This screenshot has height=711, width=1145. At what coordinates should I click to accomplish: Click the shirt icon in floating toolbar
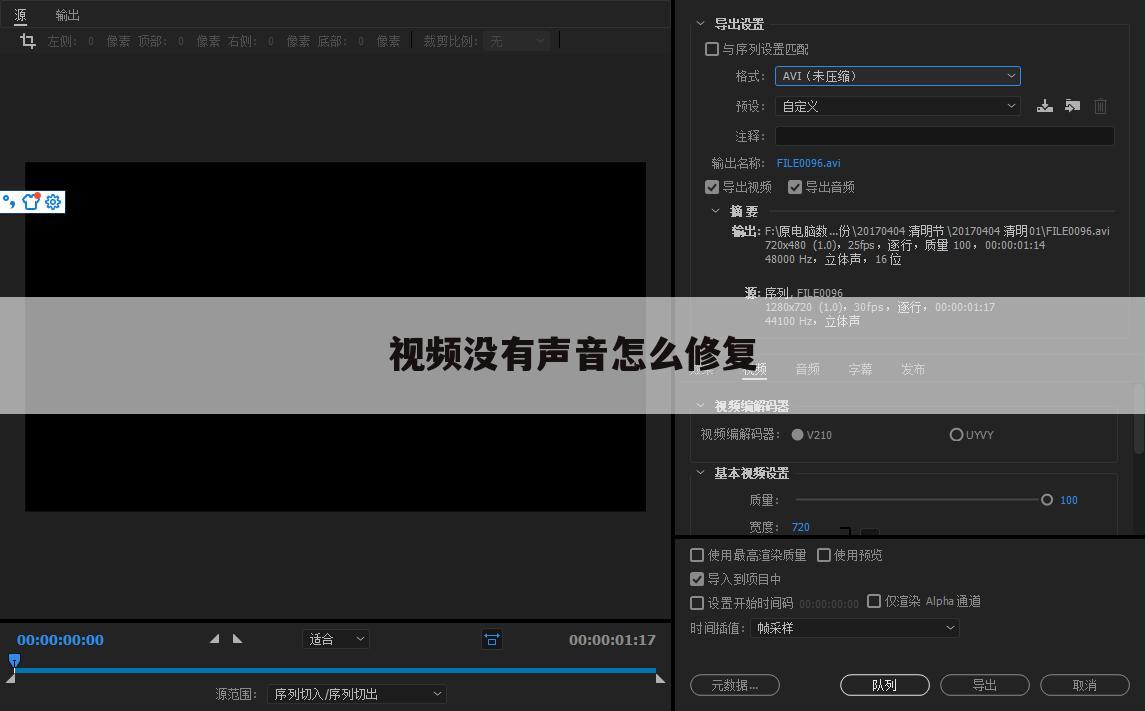(x=31, y=201)
